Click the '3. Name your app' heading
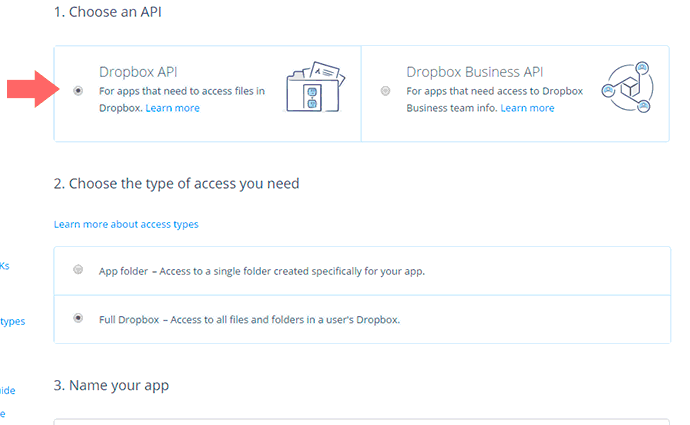 pyautogui.click(x=111, y=385)
